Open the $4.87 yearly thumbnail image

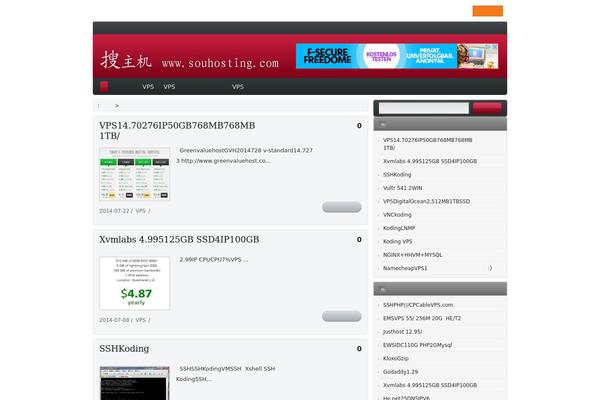(x=135, y=283)
